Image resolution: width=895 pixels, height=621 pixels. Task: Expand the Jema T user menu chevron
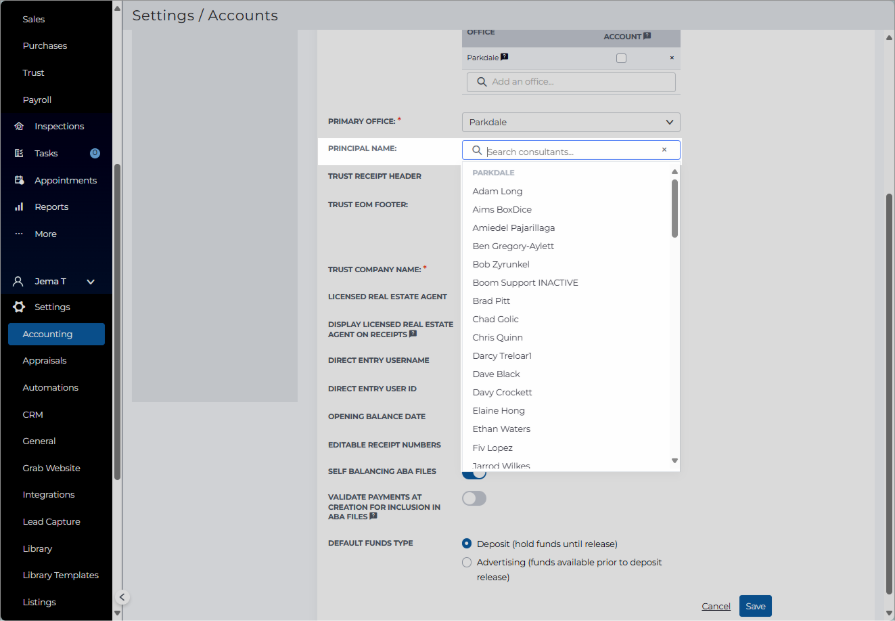coord(90,281)
